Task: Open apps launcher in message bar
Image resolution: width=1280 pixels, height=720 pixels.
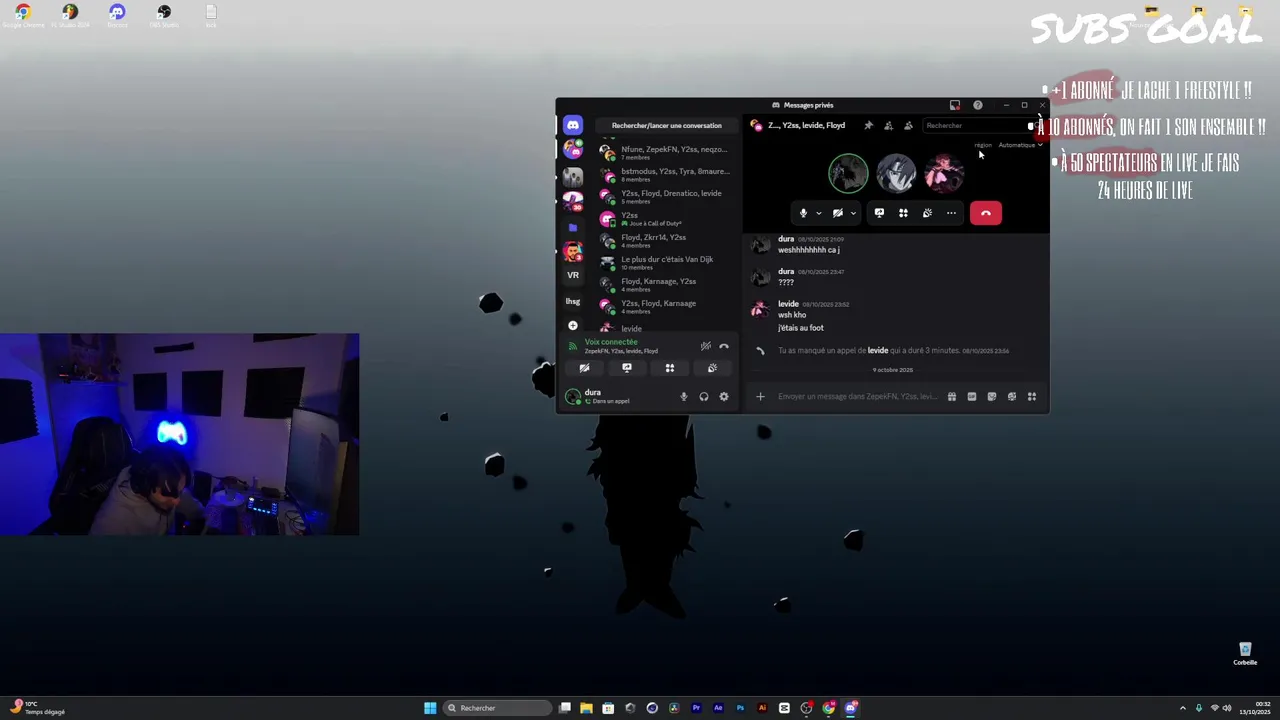Action: pyautogui.click(x=1032, y=397)
